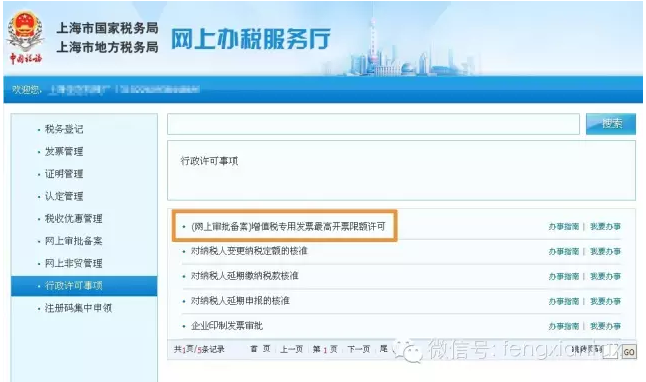This screenshot has height=382, width=646.
Task: Click 我要办事 for 延期申报的核准
Action: point(605,301)
